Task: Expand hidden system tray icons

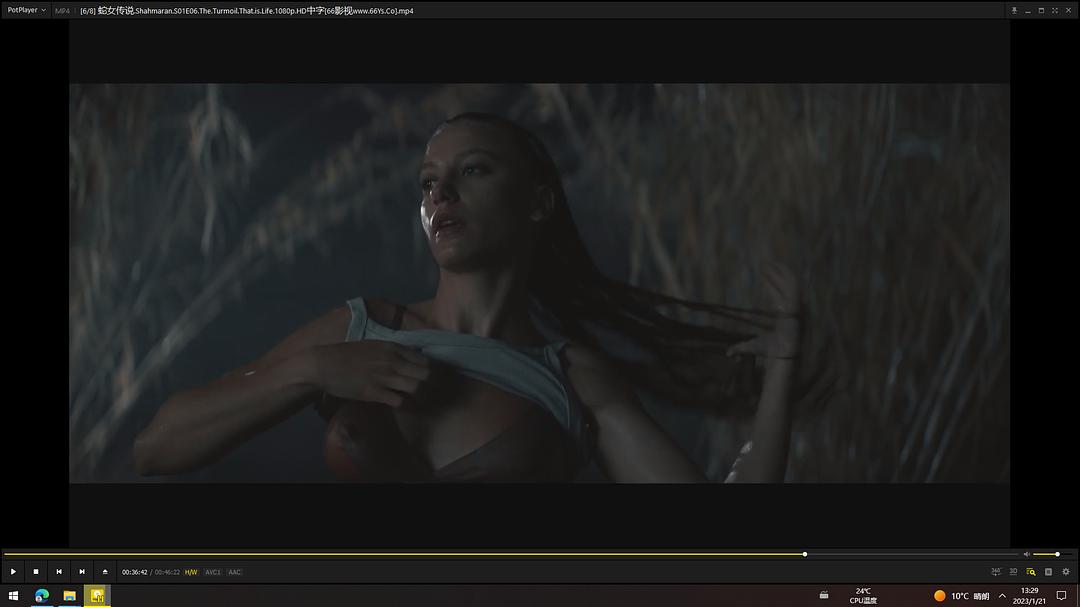Action: (1002, 596)
